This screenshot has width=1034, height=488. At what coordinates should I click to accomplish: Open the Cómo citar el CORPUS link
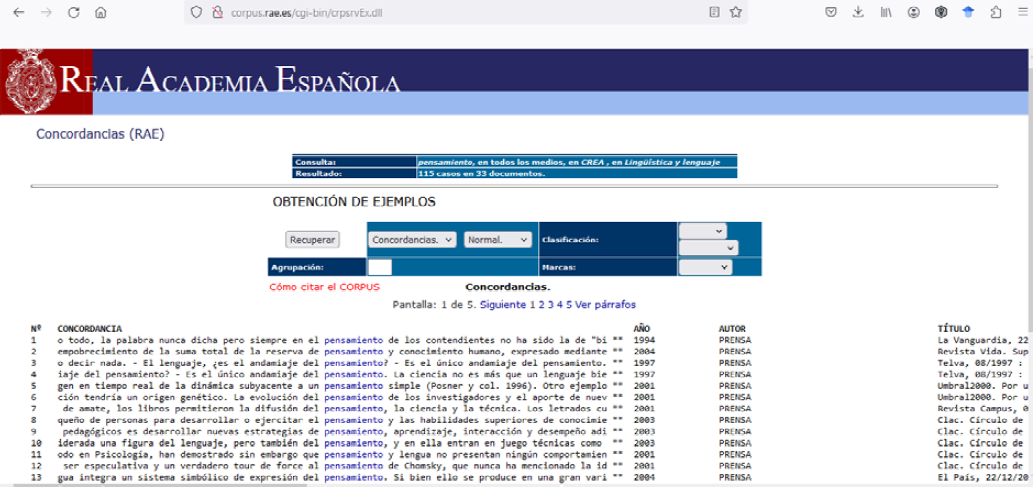click(324, 288)
